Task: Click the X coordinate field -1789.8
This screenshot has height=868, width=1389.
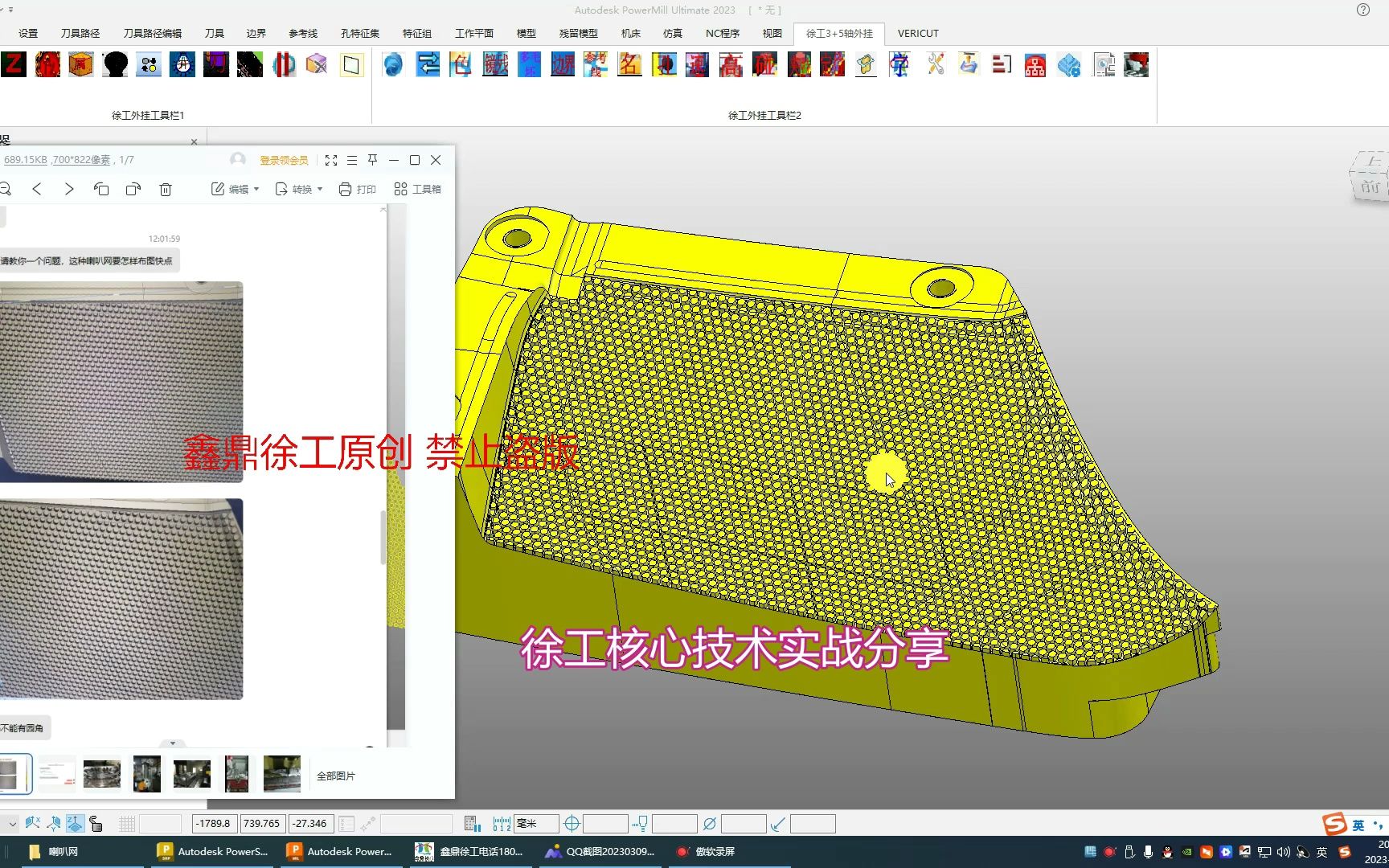Action: [215, 824]
